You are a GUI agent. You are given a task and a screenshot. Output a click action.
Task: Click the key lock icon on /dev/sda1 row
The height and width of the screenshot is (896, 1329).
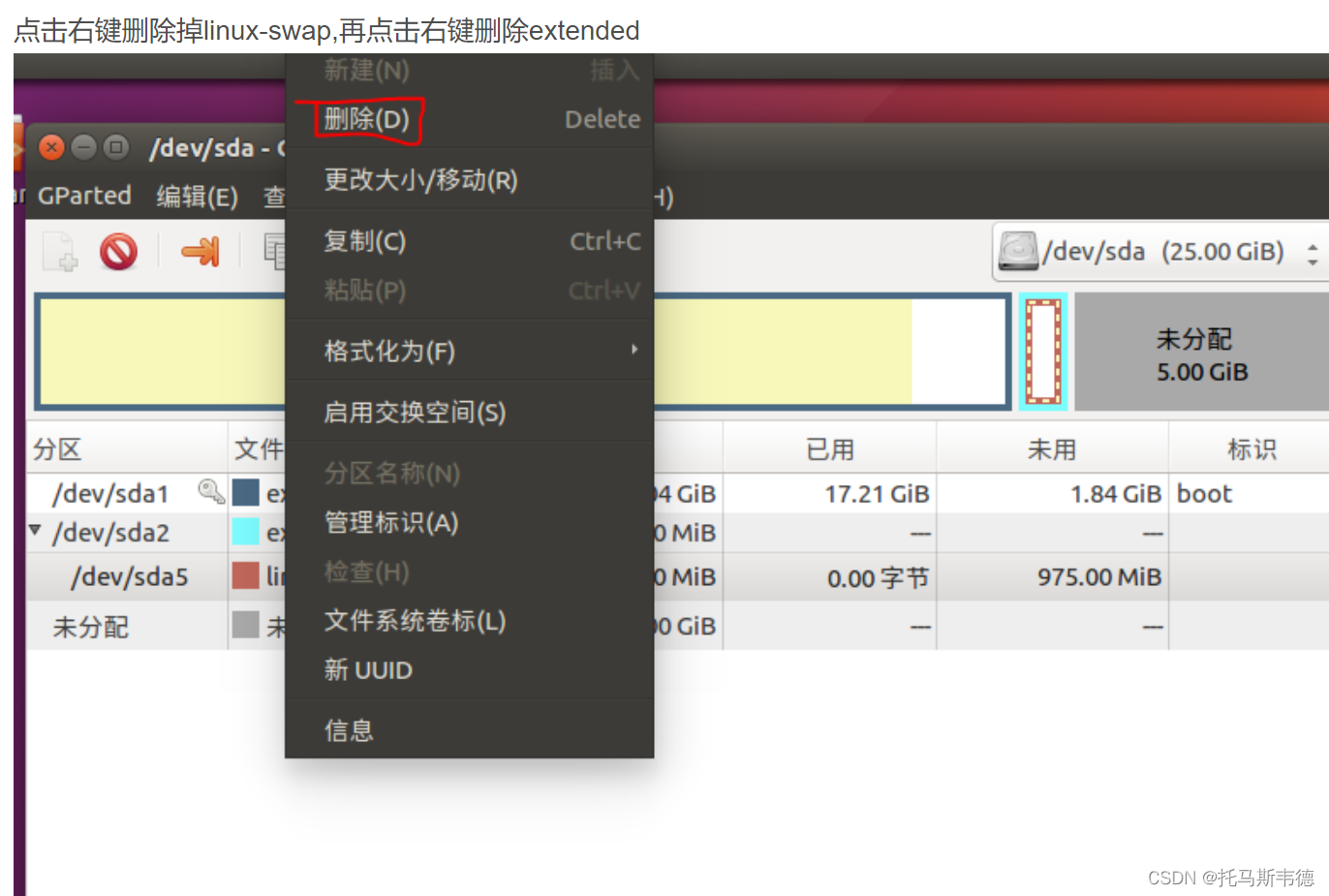(x=210, y=491)
